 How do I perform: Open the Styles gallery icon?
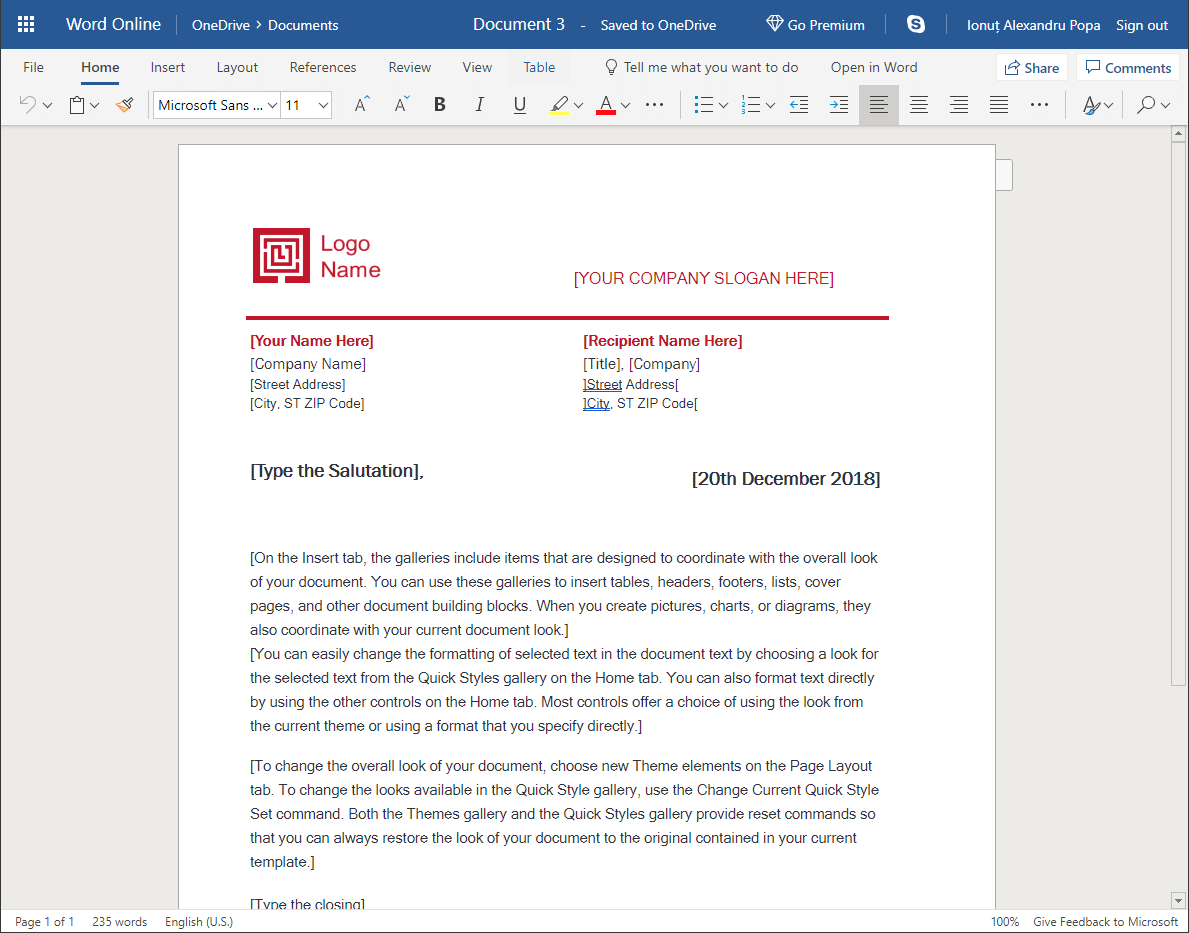[1091, 105]
